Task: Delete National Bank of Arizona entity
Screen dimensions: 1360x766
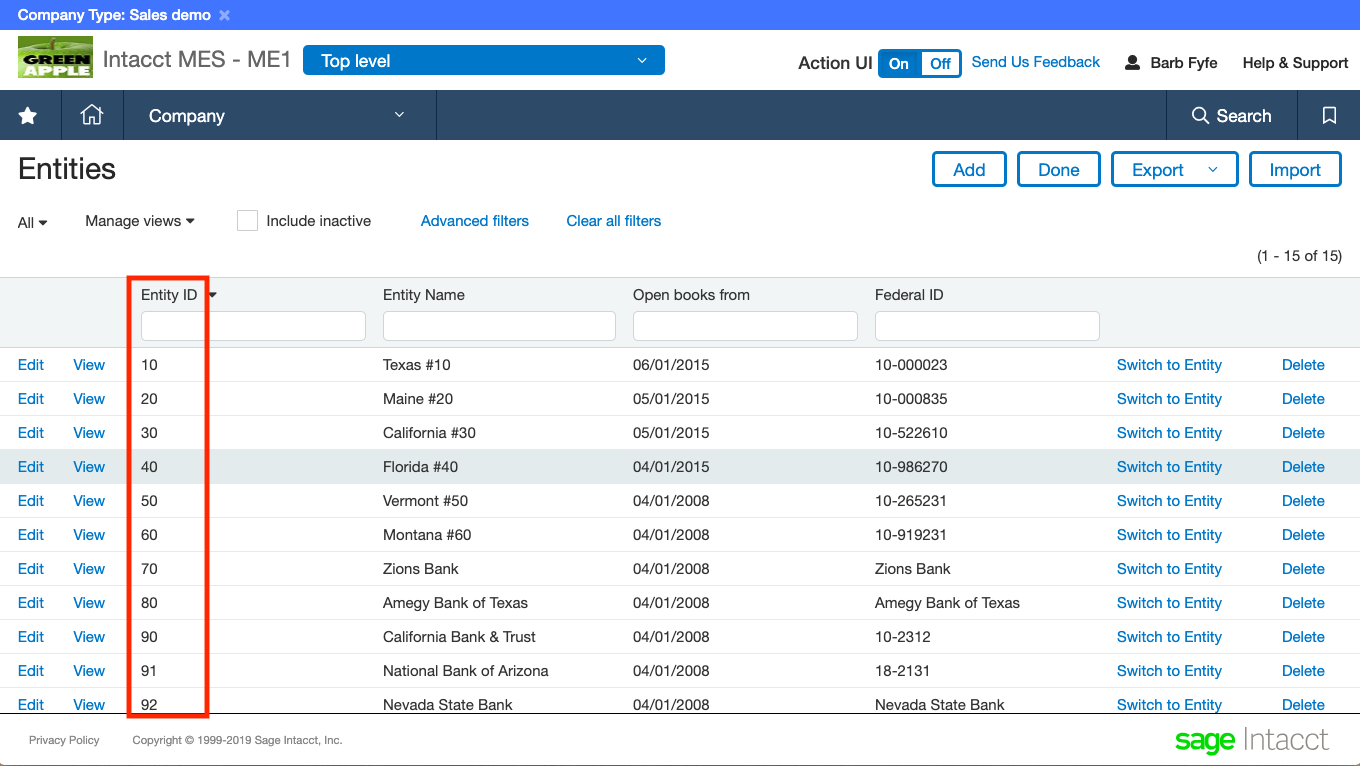Action: tap(1303, 671)
